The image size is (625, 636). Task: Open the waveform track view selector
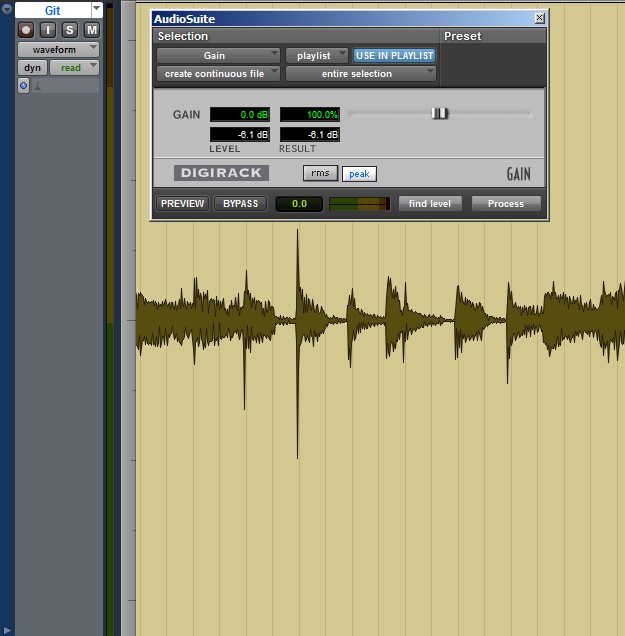coord(58,49)
